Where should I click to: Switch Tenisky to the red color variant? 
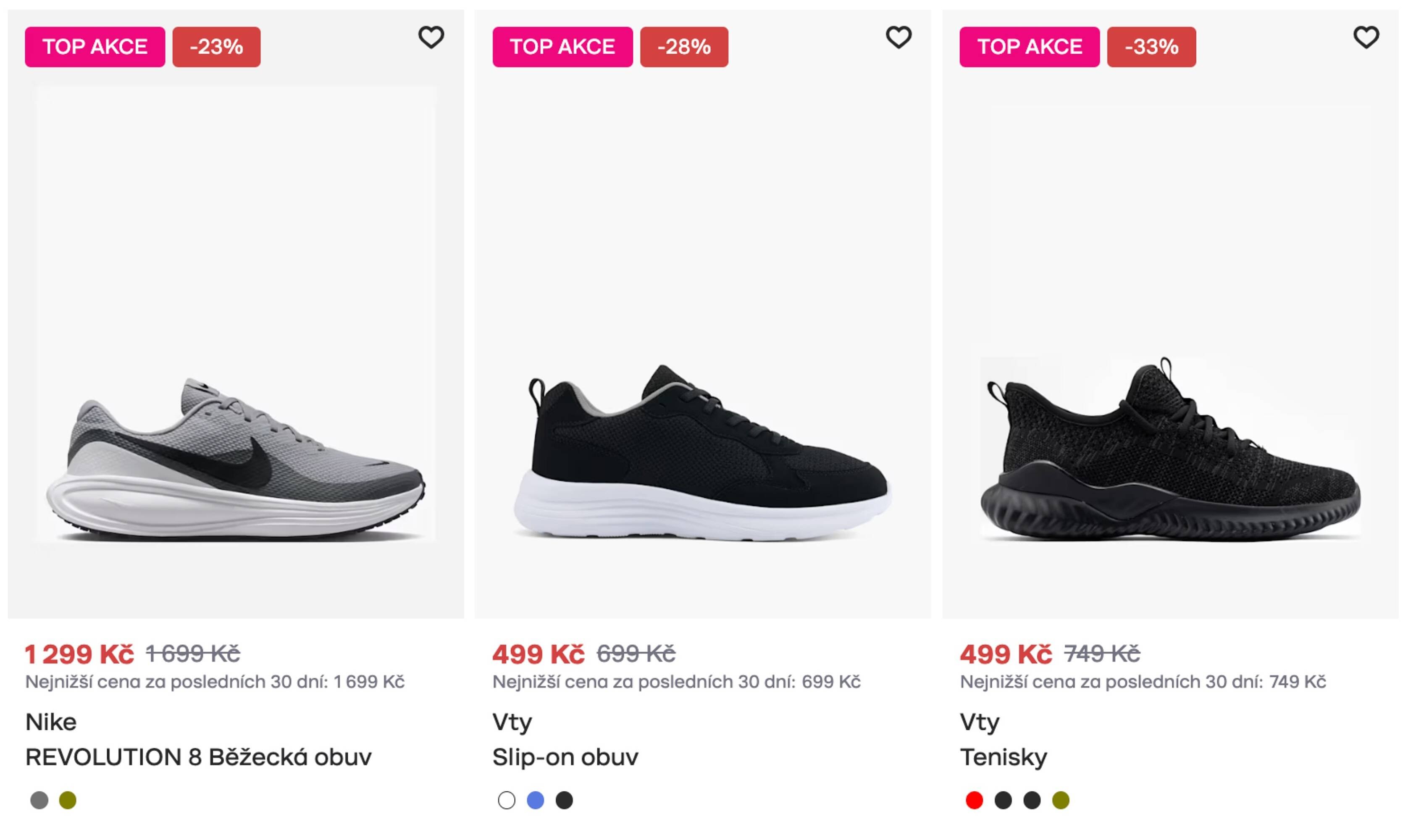pyautogui.click(x=975, y=801)
